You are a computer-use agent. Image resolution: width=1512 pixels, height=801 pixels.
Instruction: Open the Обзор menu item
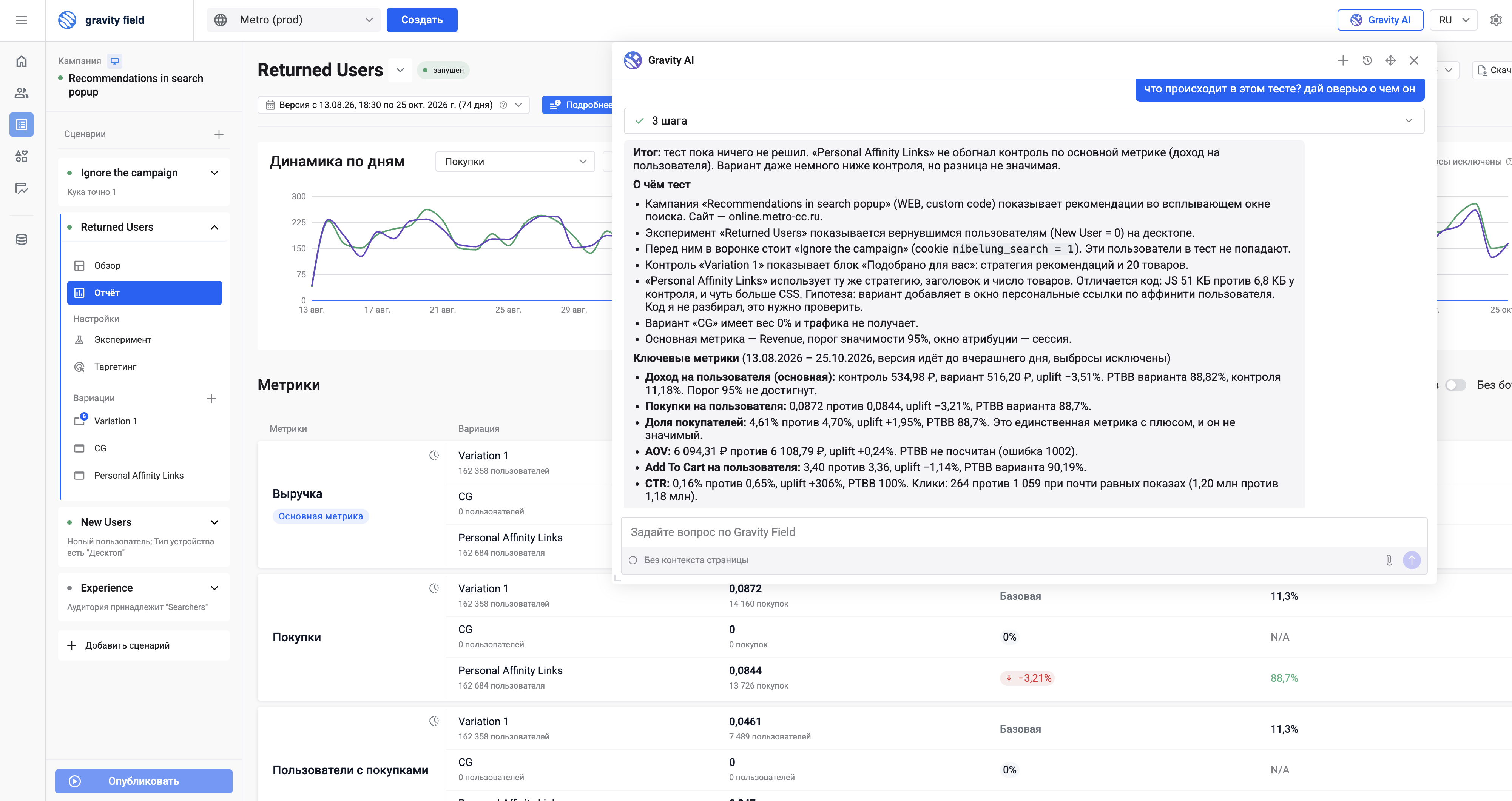pos(144,266)
